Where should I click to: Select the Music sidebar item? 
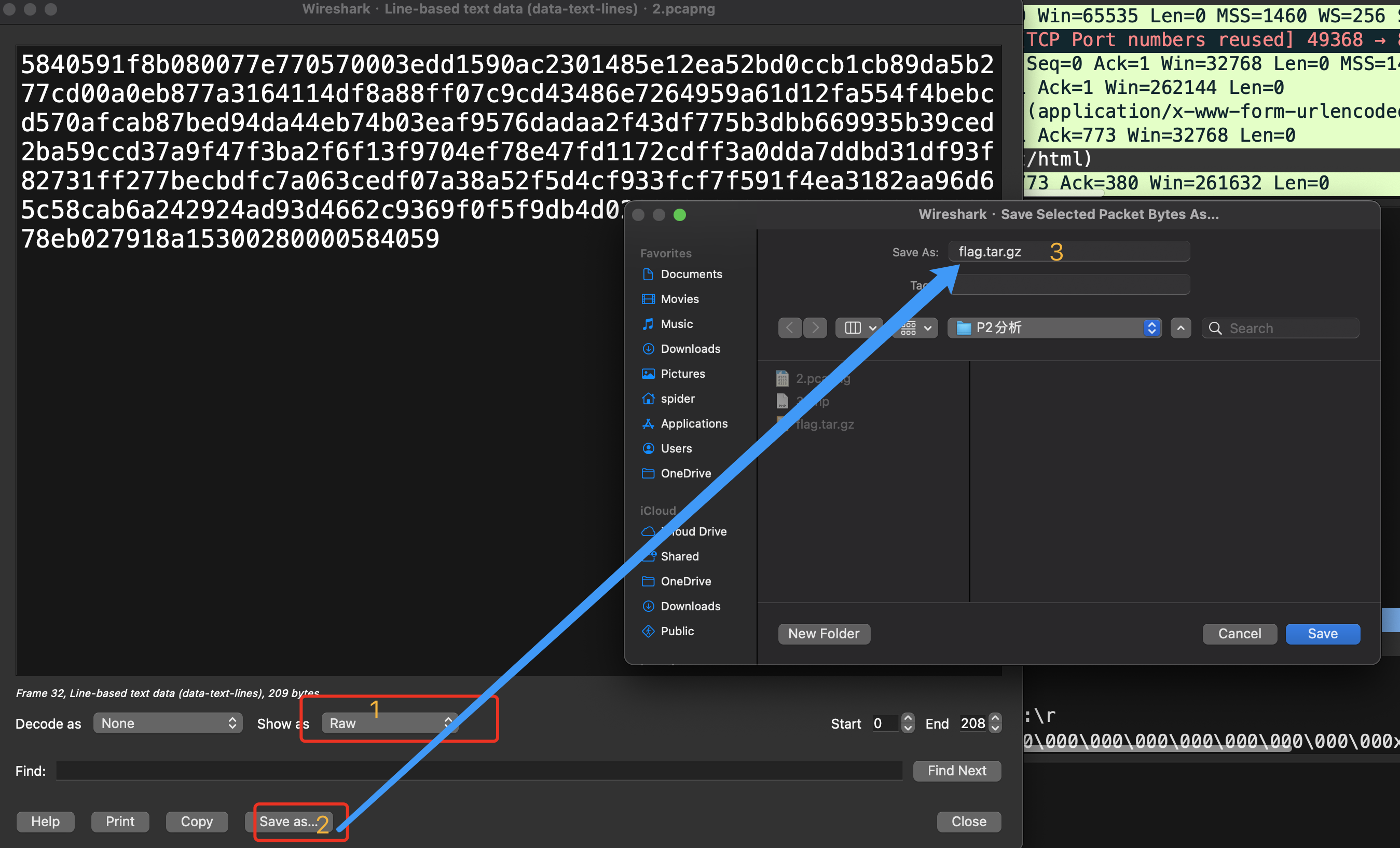[x=676, y=324]
